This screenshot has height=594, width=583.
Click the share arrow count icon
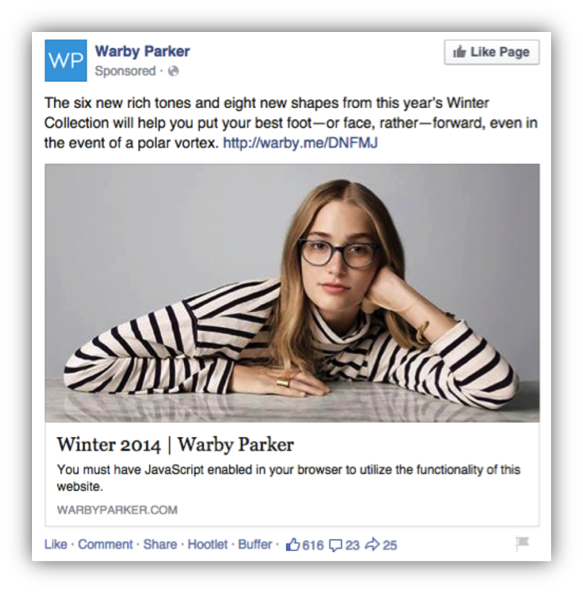click(x=372, y=545)
